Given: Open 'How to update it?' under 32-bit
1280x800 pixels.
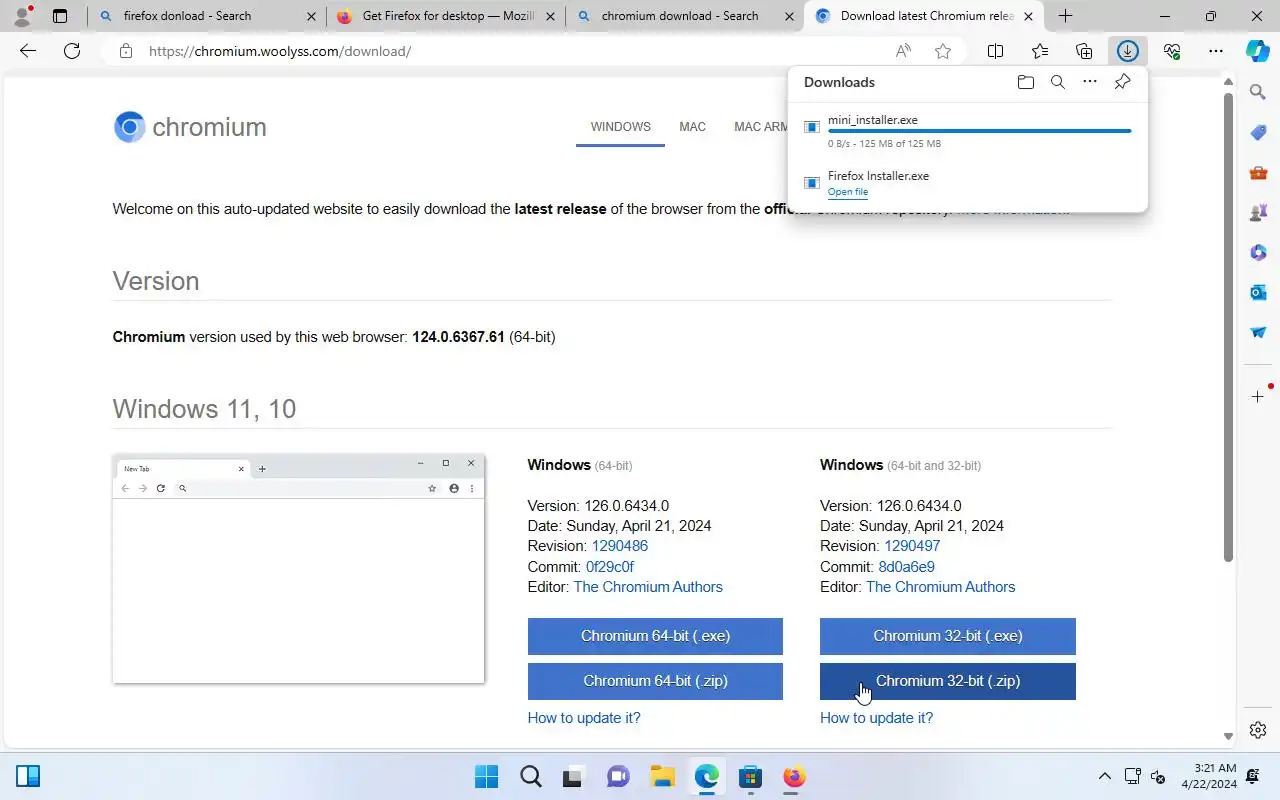Looking at the screenshot, I should click(x=876, y=718).
